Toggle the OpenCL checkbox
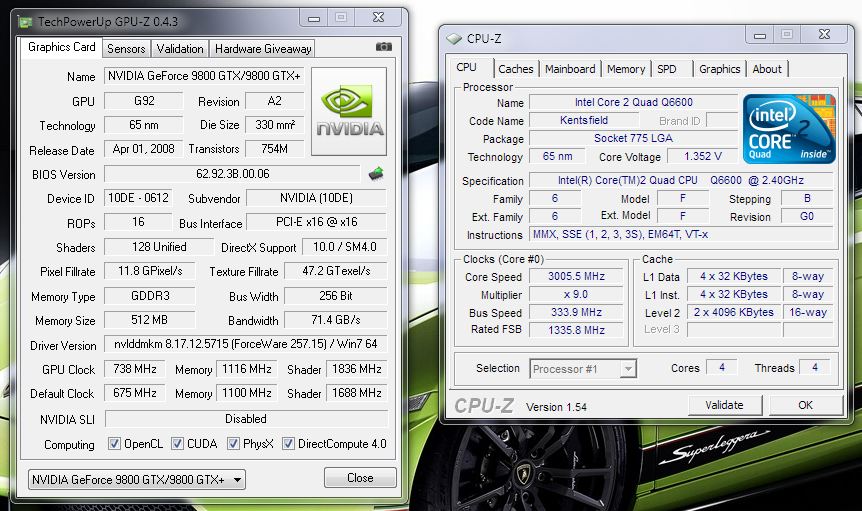 point(114,443)
